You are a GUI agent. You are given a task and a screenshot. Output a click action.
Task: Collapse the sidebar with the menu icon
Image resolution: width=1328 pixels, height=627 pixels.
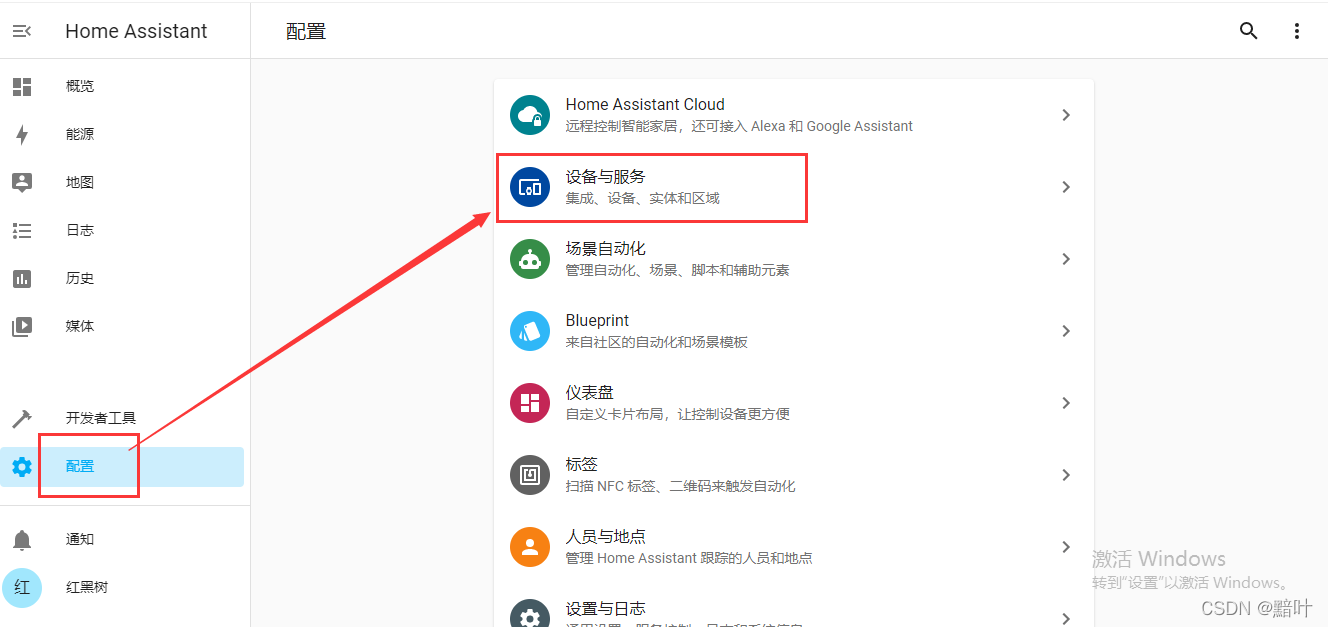tap(22, 31)
